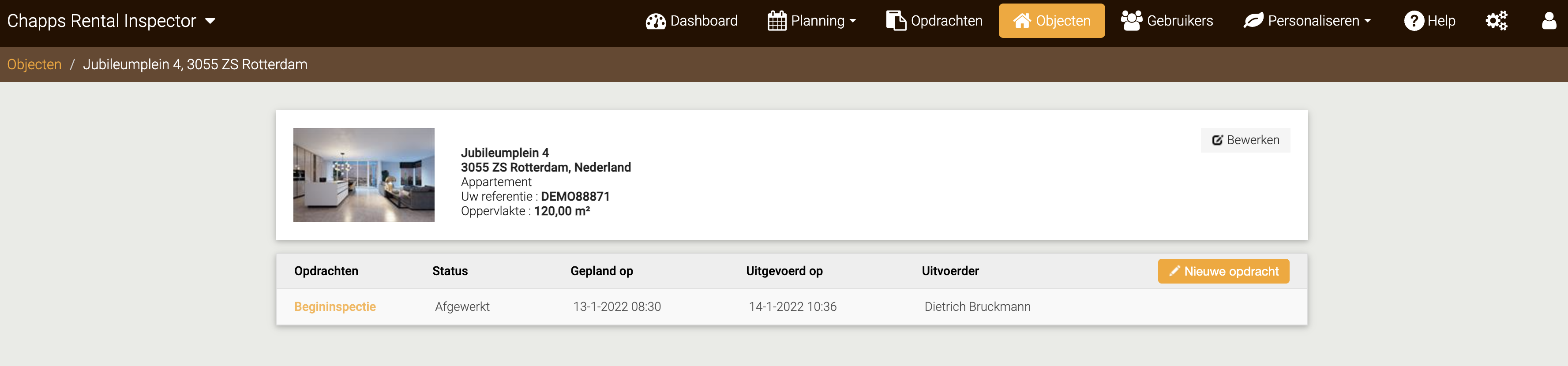
Task: Click the Gepland op column header
Action: click(601, 271)
